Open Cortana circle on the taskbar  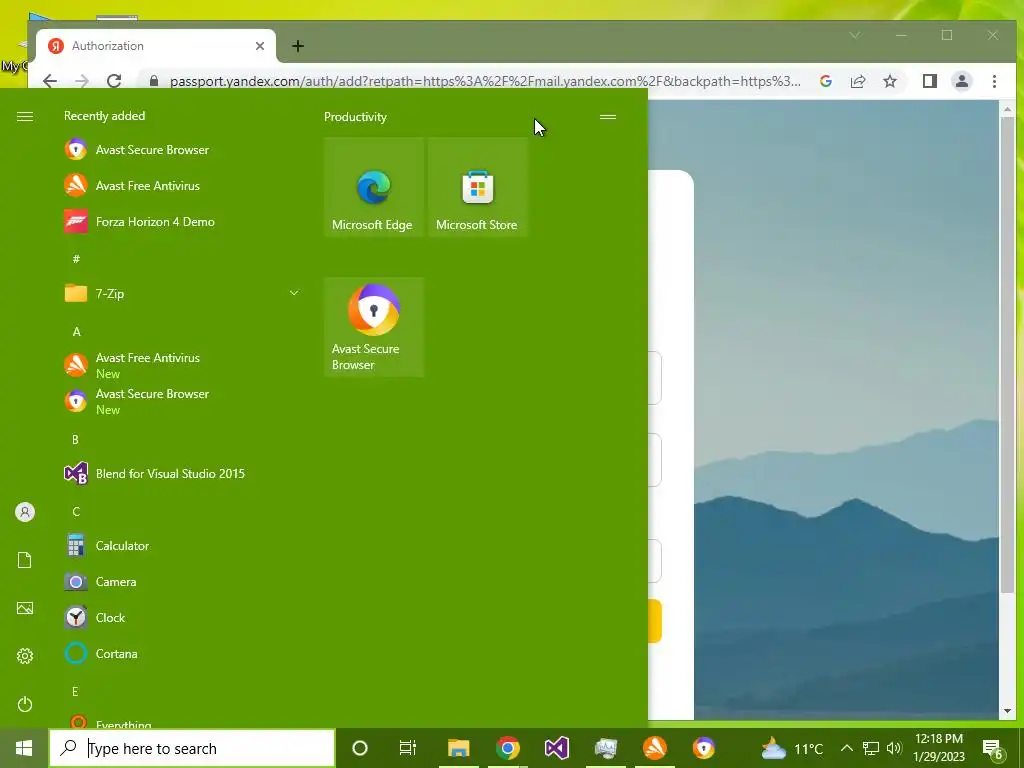tap(360, 748)
